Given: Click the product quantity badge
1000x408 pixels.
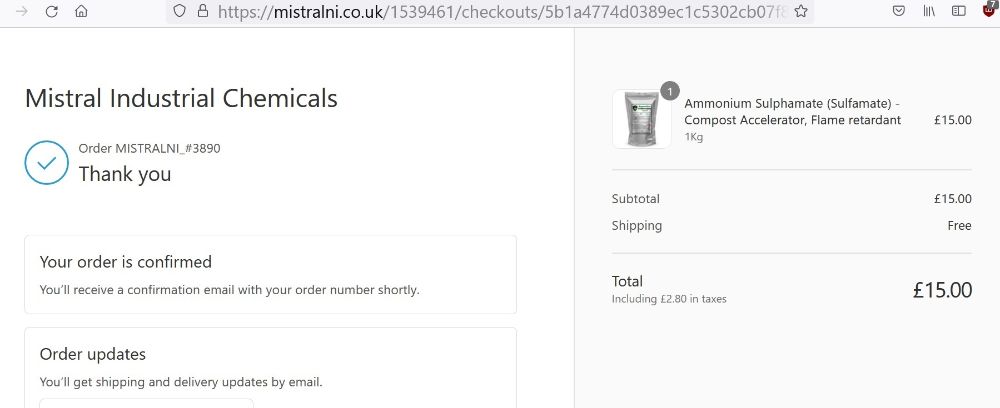Looking at the screenshot, I should [x=670, y=91].
